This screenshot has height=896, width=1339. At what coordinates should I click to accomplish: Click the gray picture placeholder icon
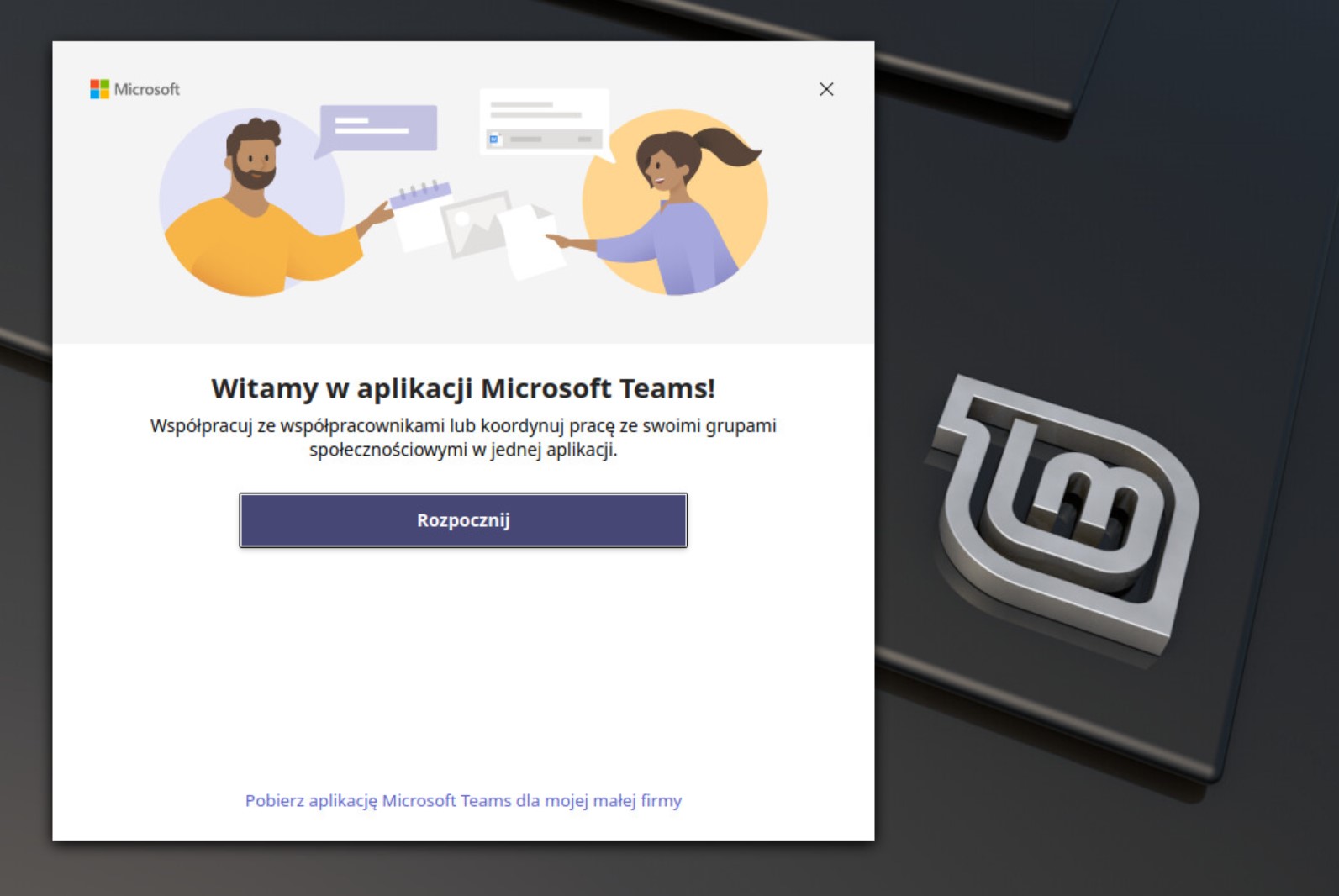click(475, 224)
